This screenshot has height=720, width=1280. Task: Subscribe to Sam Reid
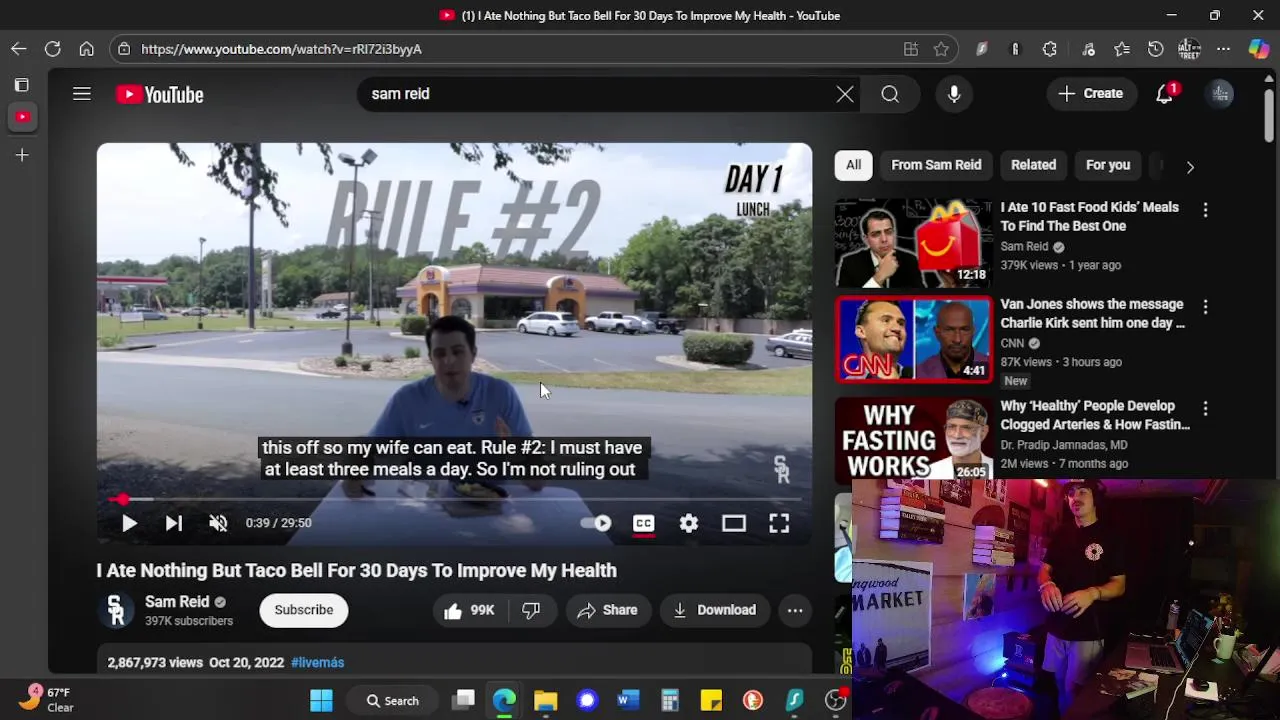click(x=304, y=610)
